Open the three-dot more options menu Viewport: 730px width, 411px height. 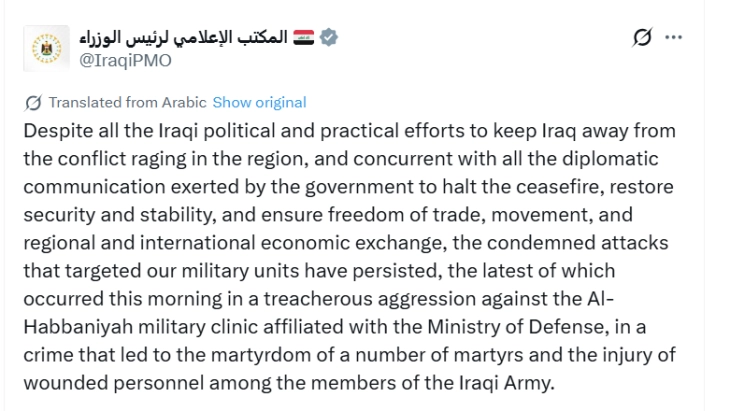674,38
